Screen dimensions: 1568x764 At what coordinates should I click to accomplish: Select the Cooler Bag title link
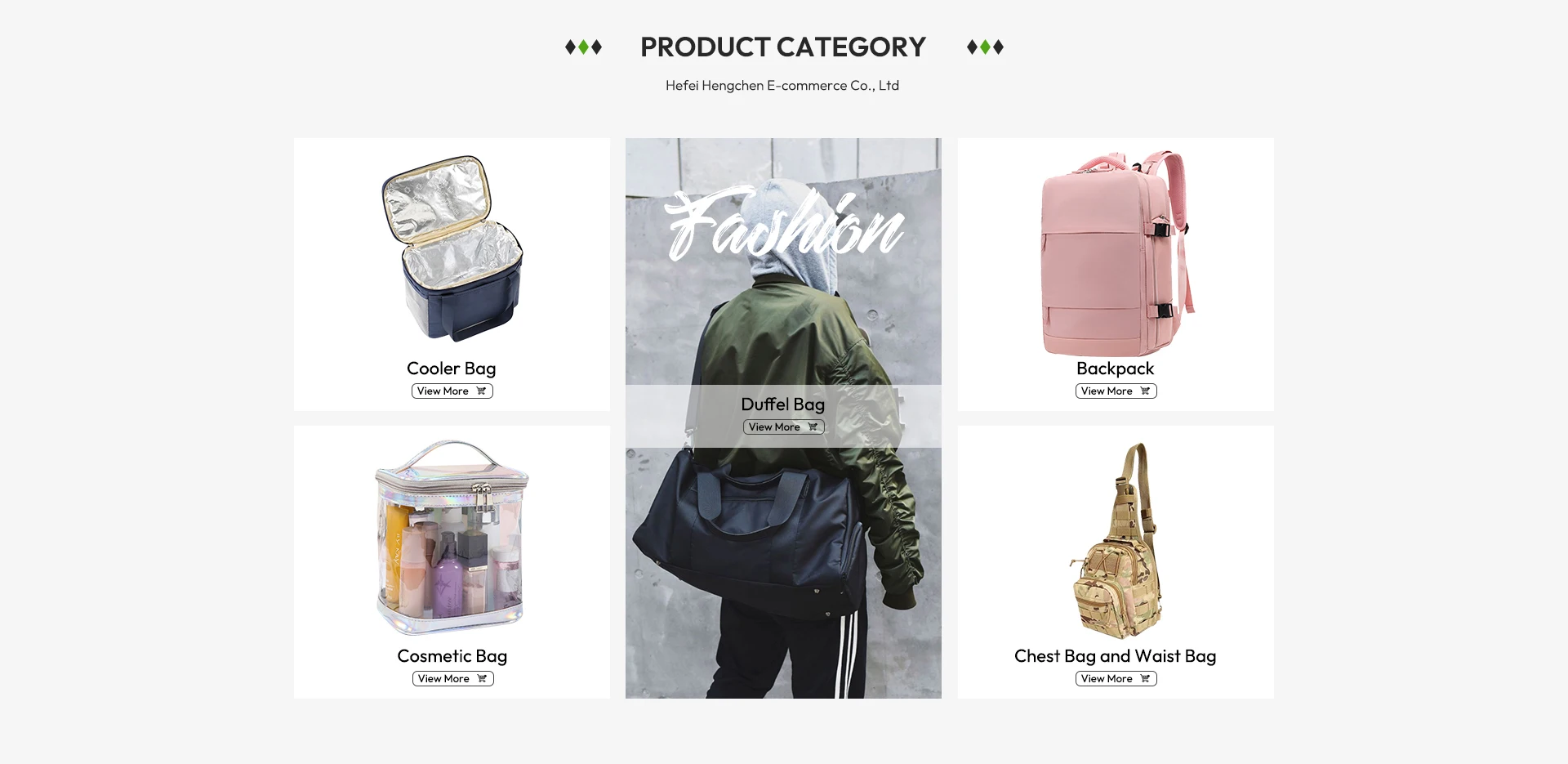pos(452,369)
